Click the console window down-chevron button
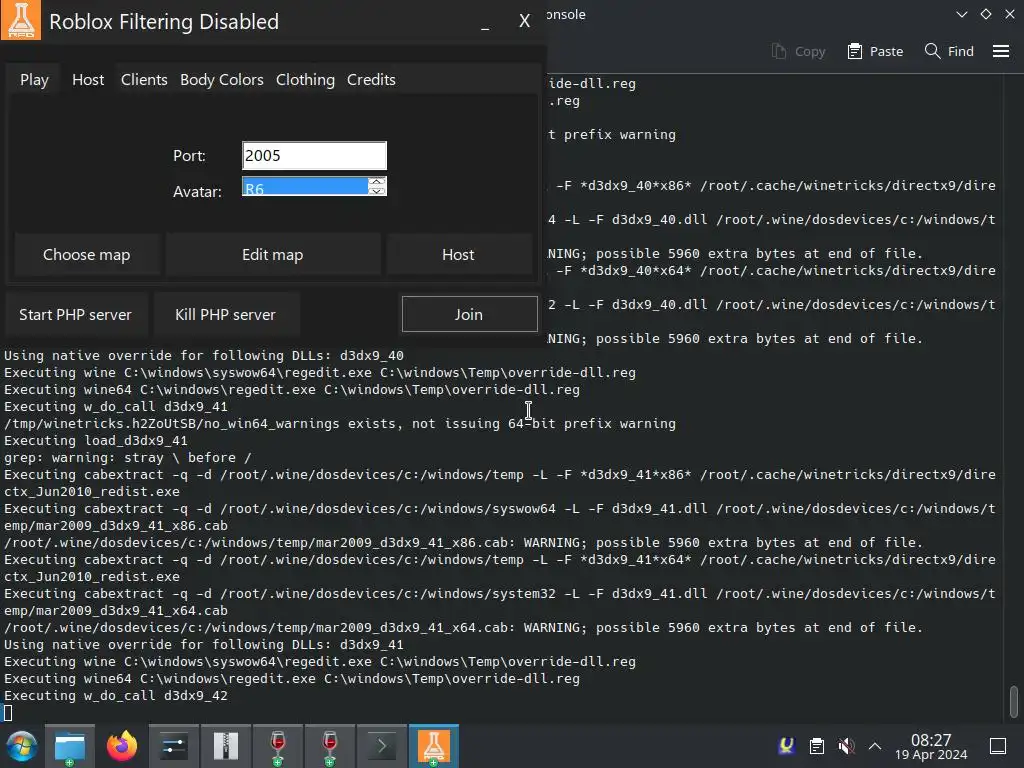 tap(961, 14)
